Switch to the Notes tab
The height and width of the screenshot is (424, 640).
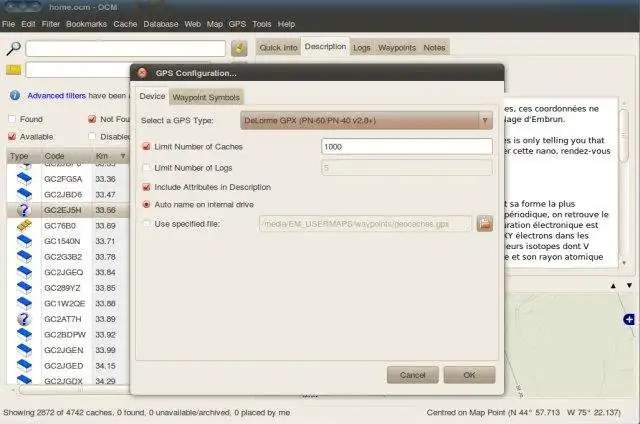(x=434, y=48)
